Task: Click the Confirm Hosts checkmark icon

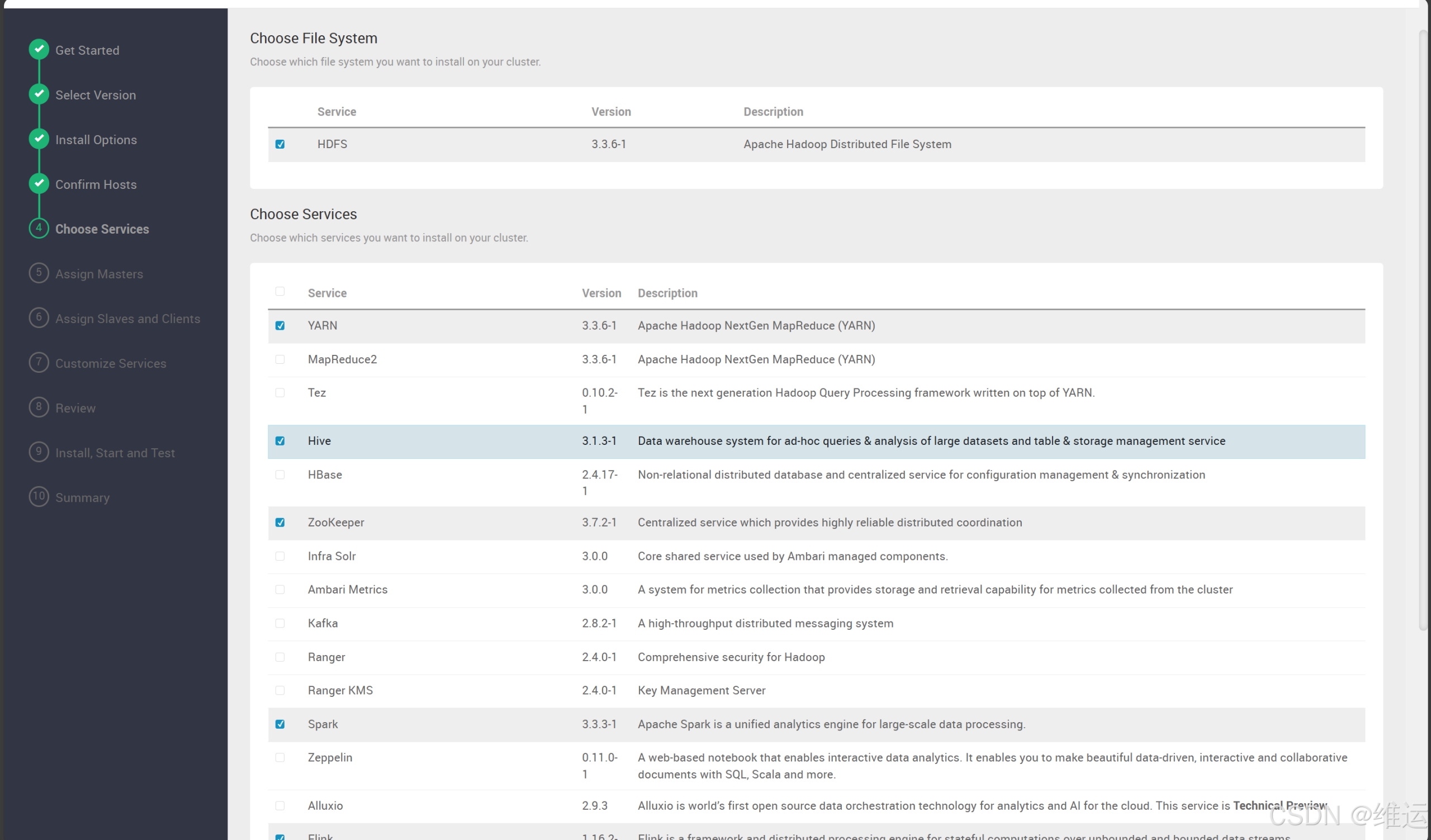Action: [38, 183]
